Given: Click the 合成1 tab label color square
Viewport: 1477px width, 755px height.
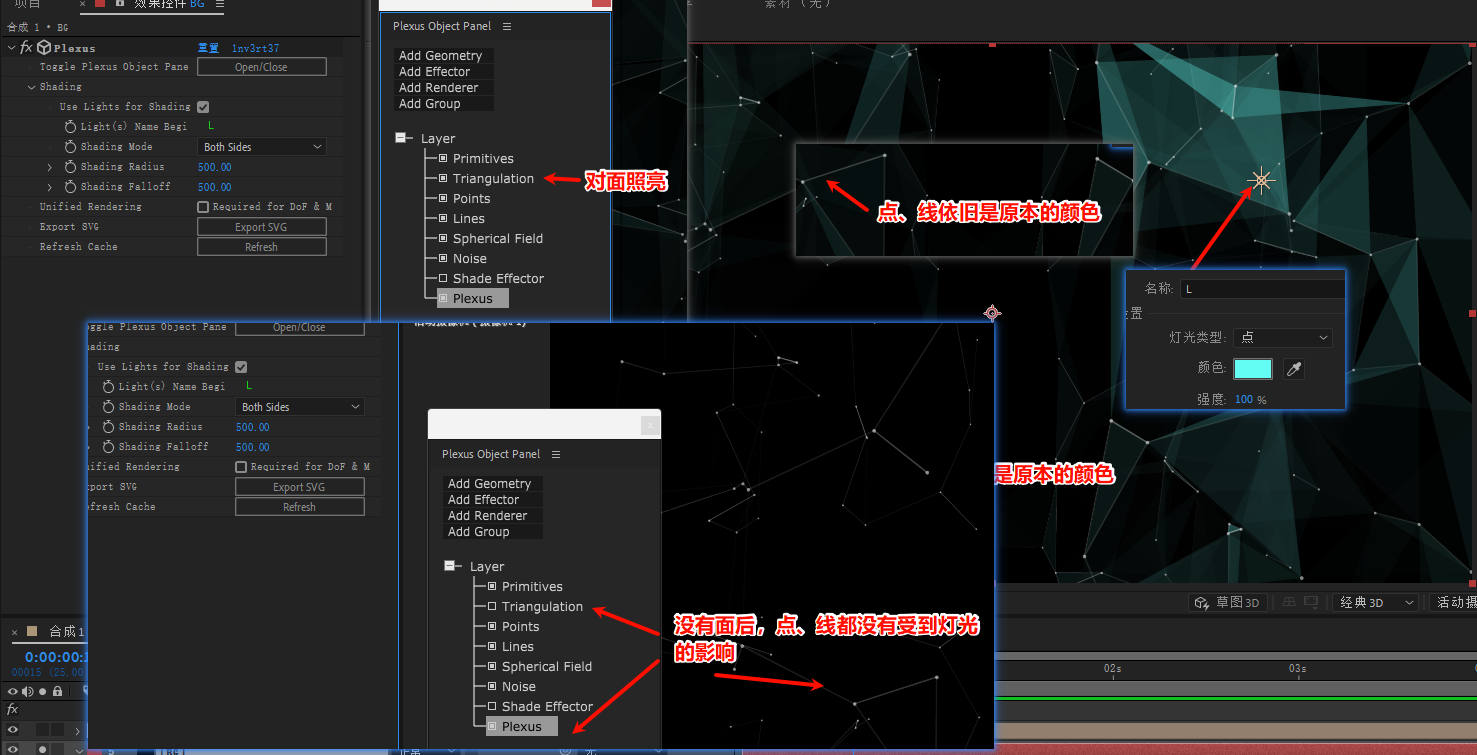Looking at the screenshot, I should (32, 631).
